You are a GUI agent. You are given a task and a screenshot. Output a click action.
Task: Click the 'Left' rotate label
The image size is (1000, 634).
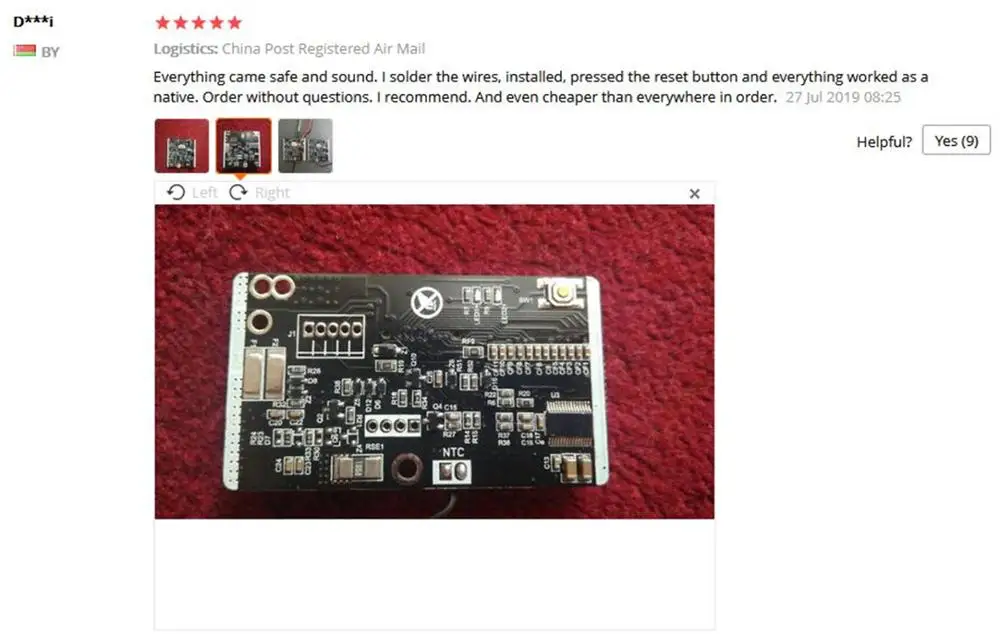[204, 193]
